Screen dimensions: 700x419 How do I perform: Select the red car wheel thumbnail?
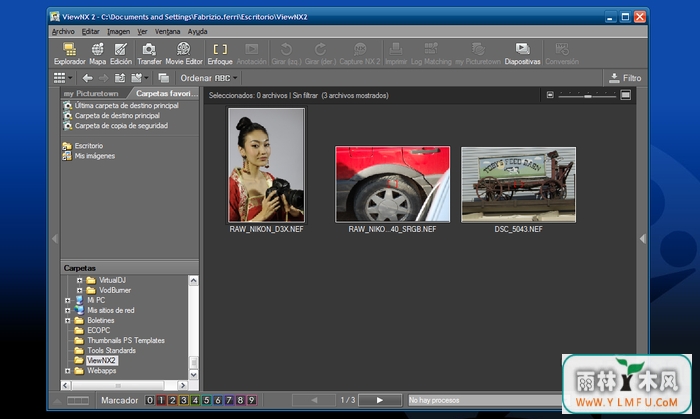tap(392, 184)
